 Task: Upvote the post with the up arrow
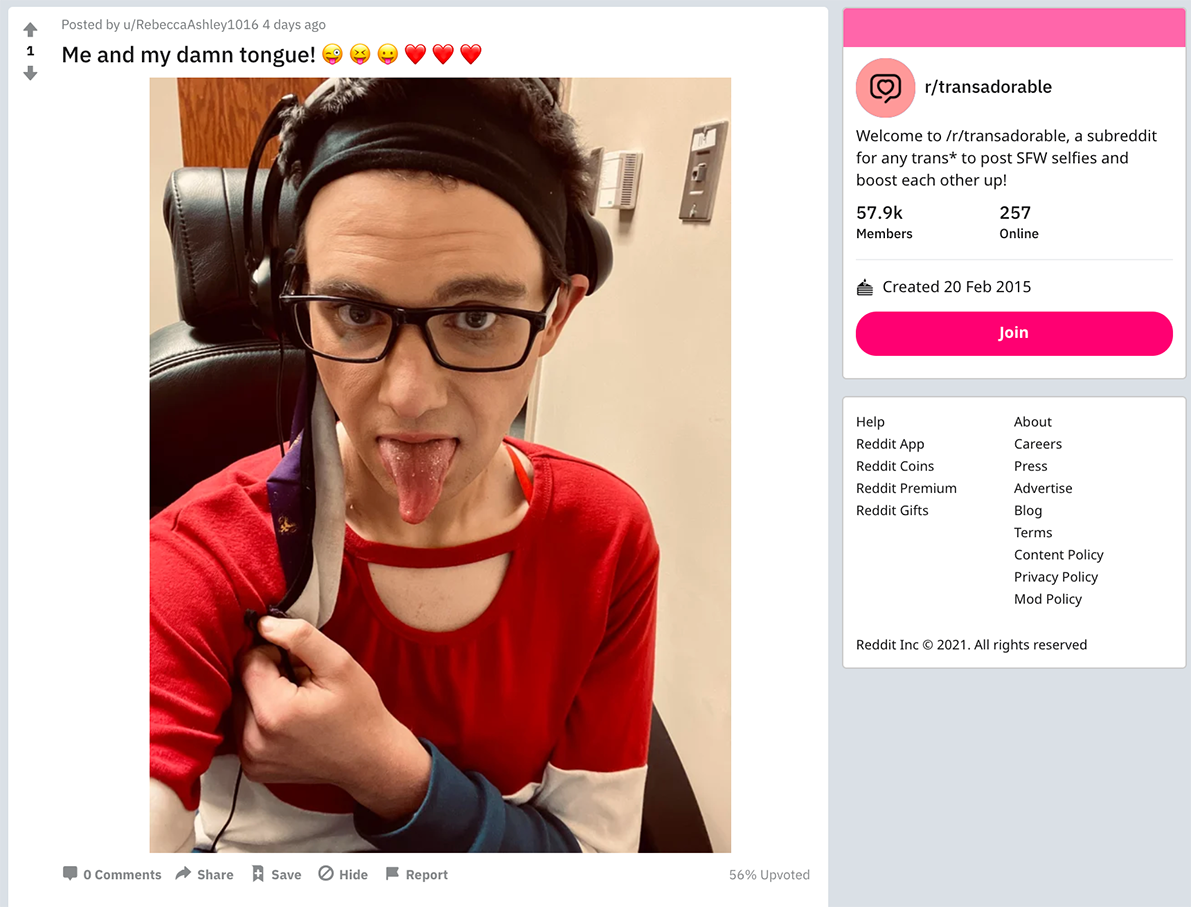[30, 30]
